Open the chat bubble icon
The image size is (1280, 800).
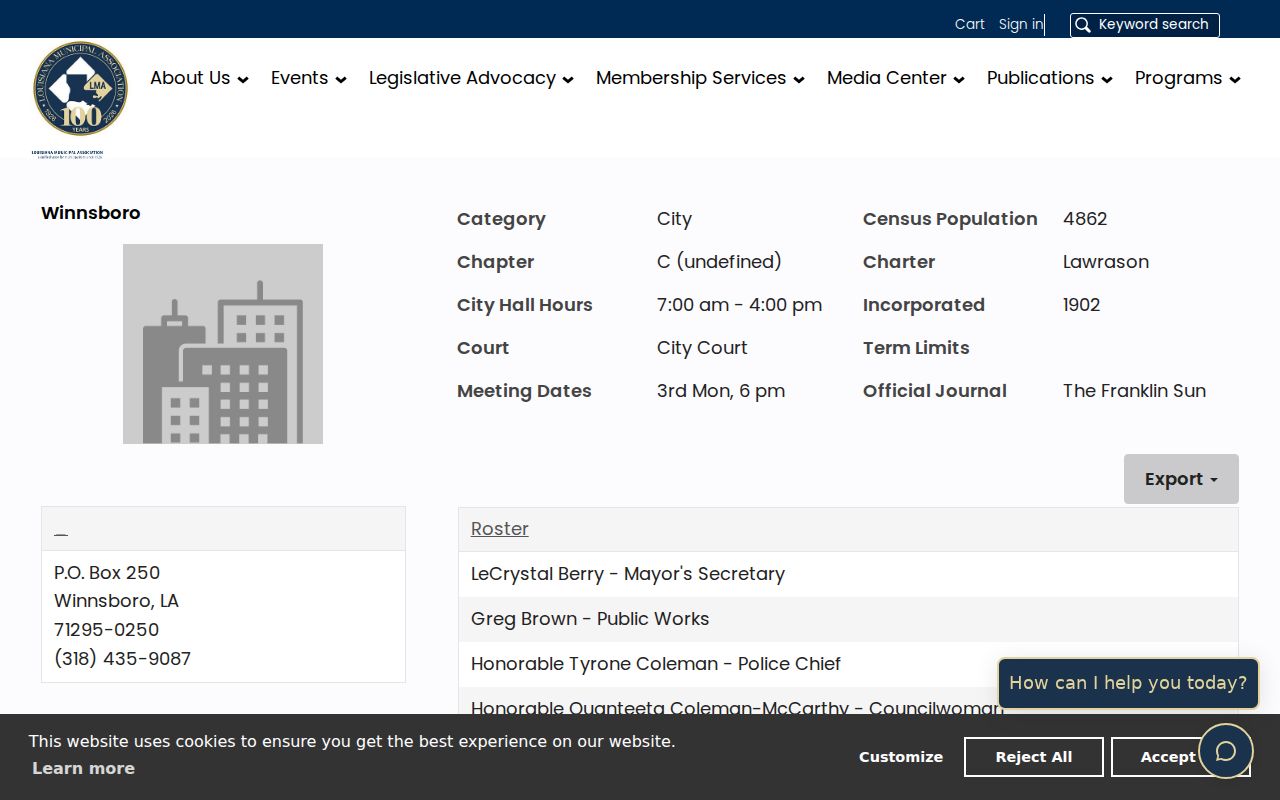[x=1226, y=751]
